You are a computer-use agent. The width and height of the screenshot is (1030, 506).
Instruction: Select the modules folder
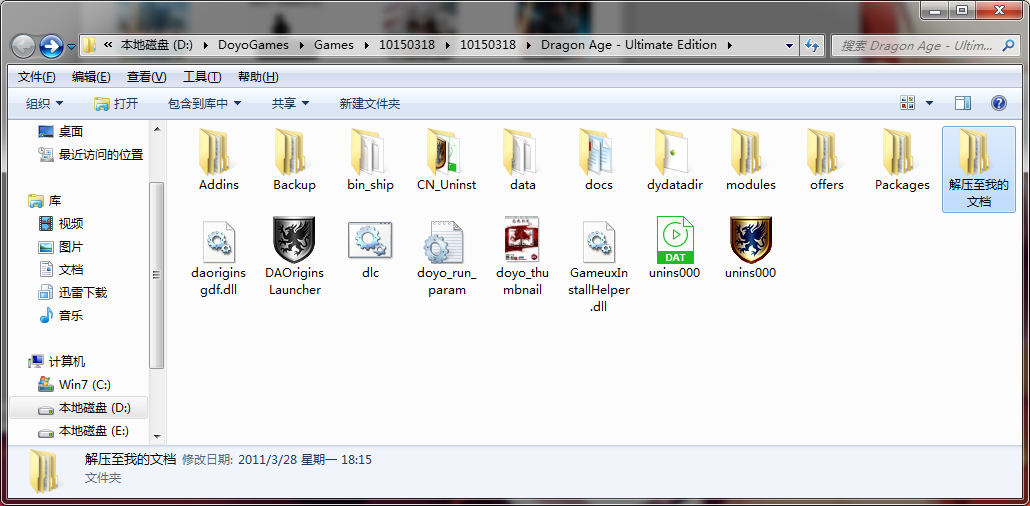click(x=751, y=160)
